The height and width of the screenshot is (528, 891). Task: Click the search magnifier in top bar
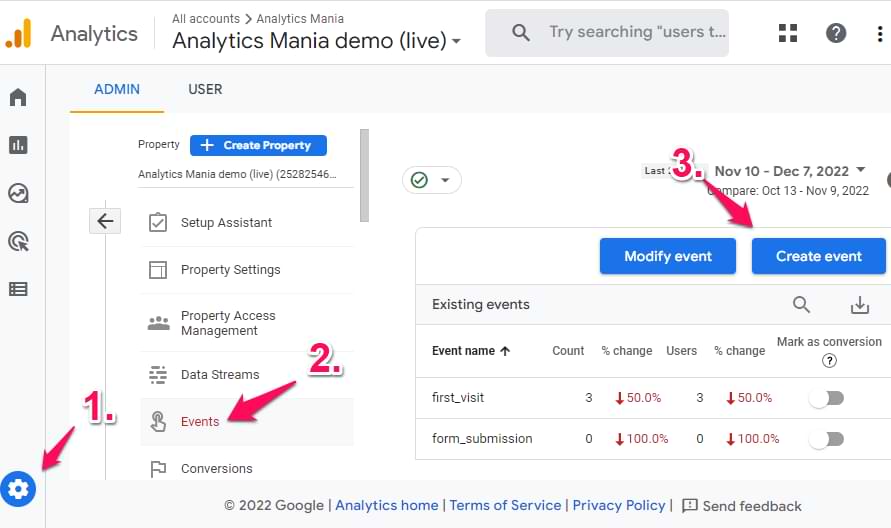[x=521, y=32]
